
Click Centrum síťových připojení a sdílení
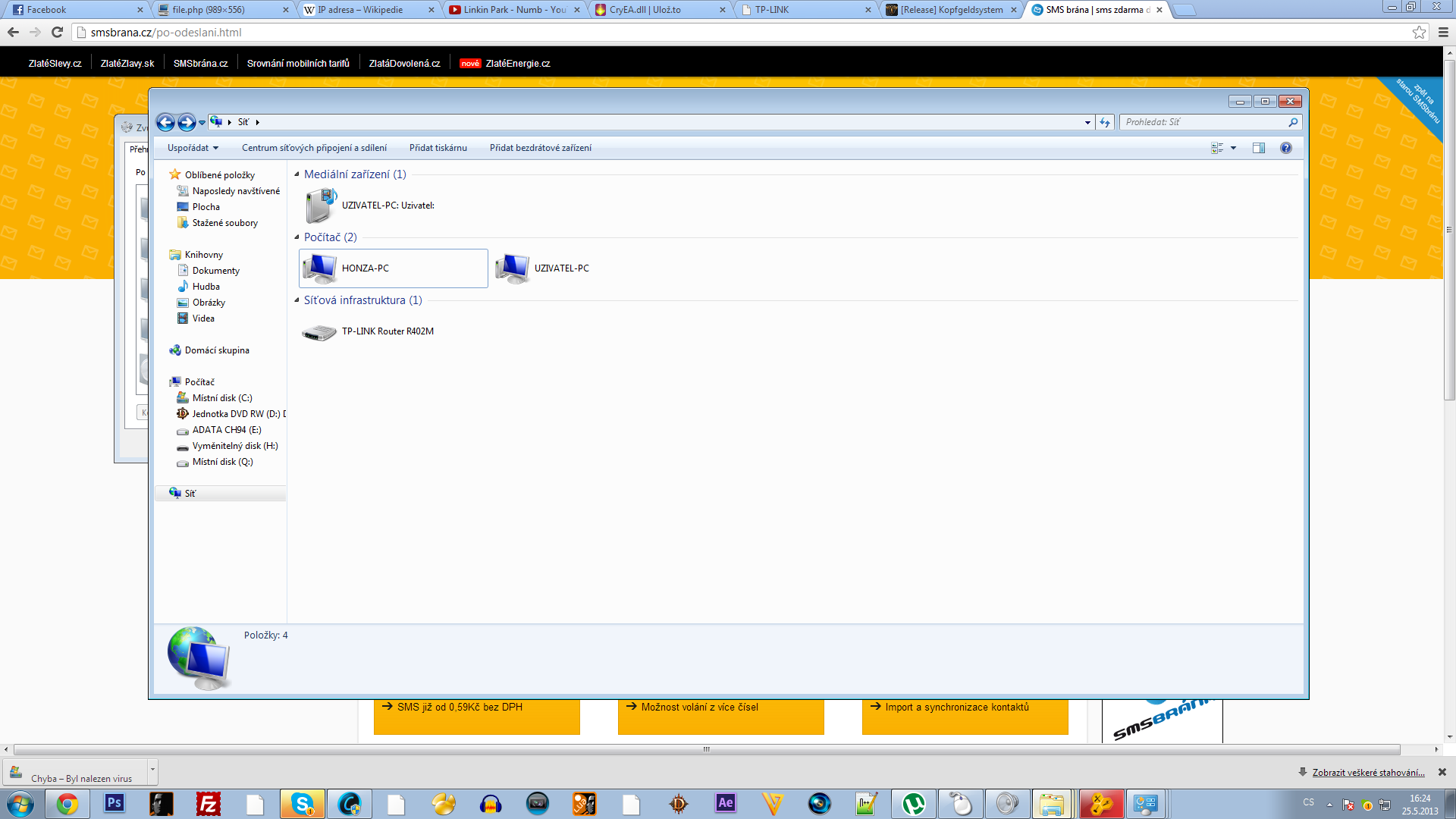314,148
